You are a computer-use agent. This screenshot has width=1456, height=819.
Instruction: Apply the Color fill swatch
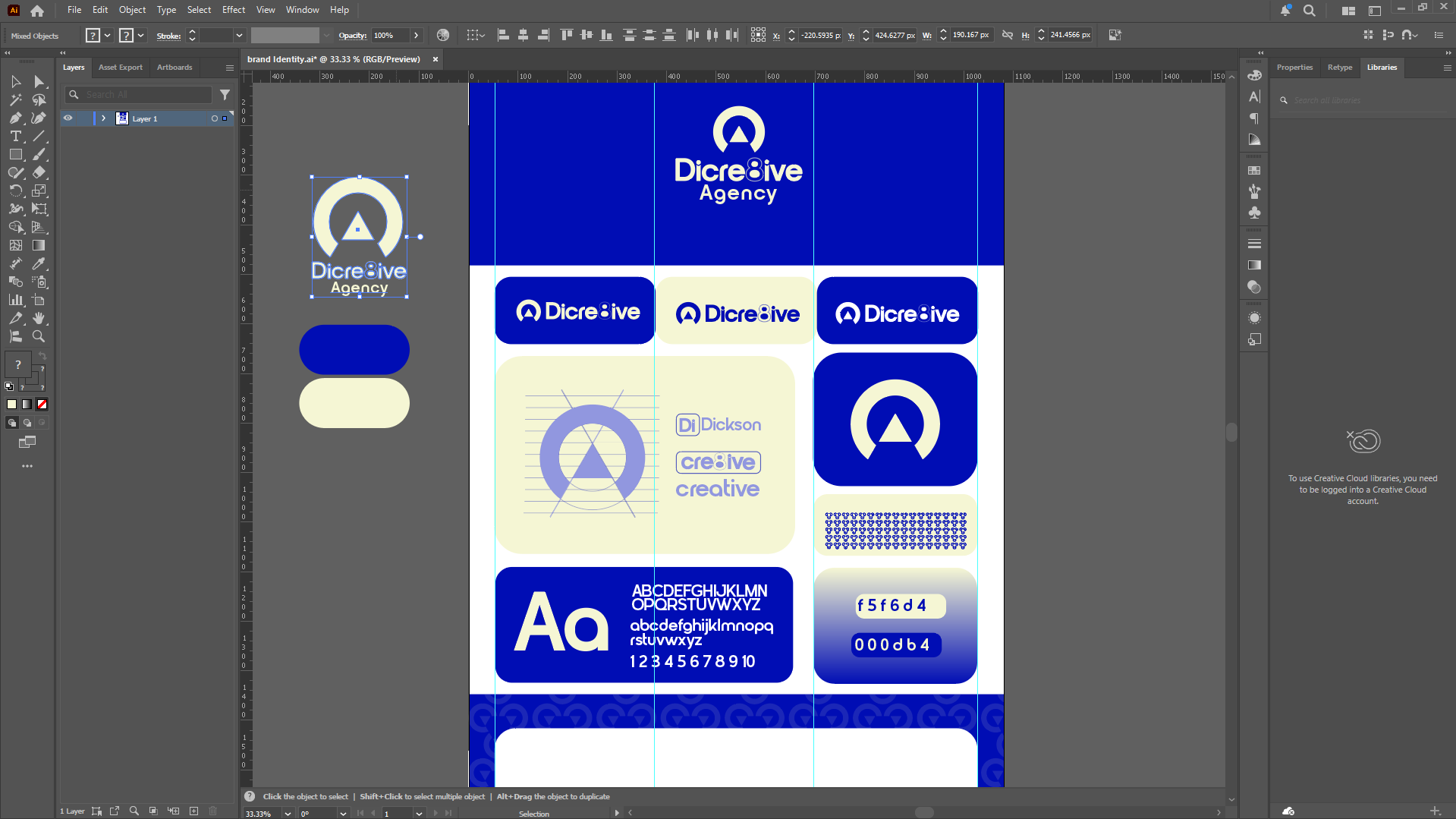tap(11, 405)
